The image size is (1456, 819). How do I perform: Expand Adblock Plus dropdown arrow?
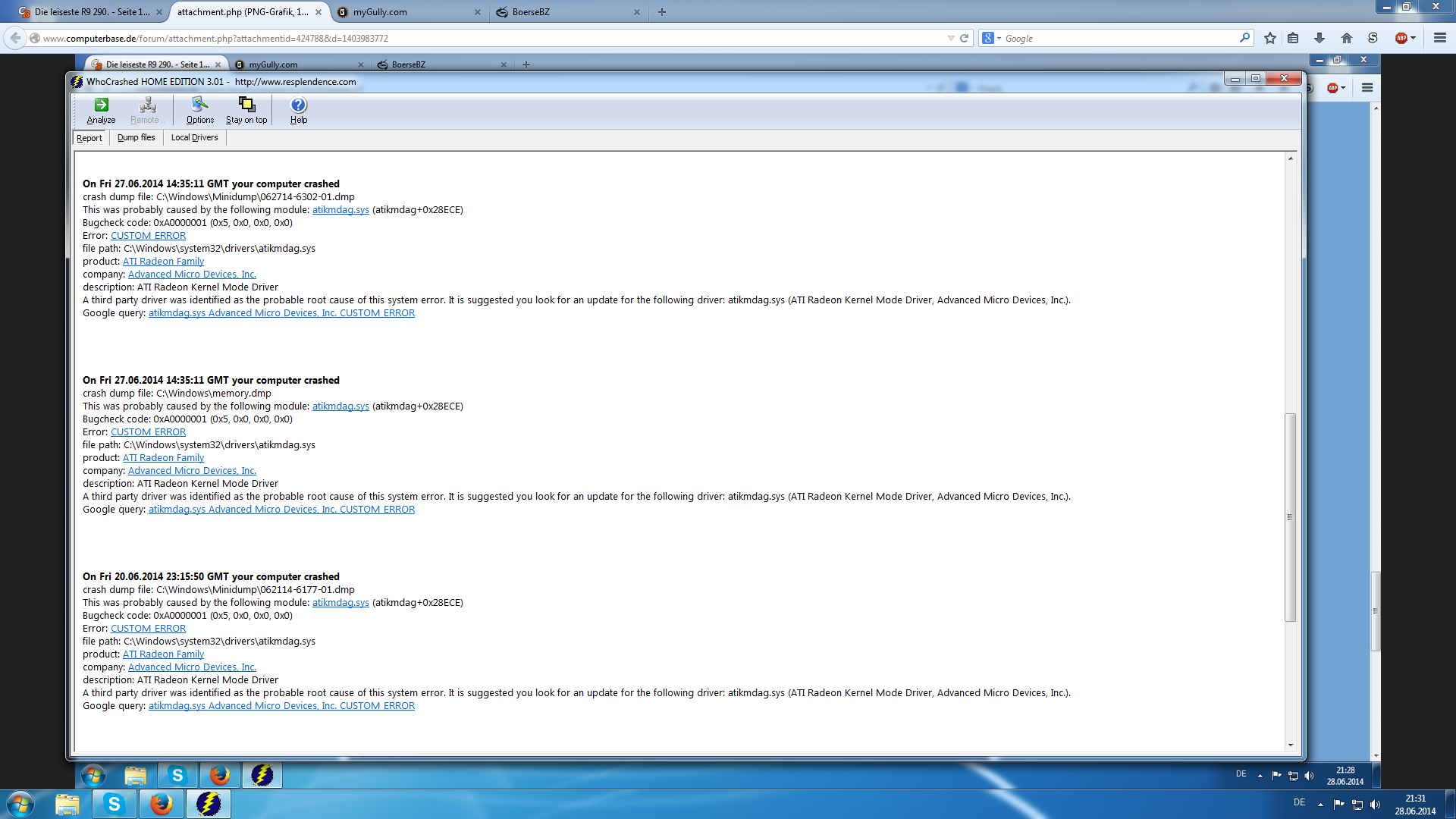1414,38
